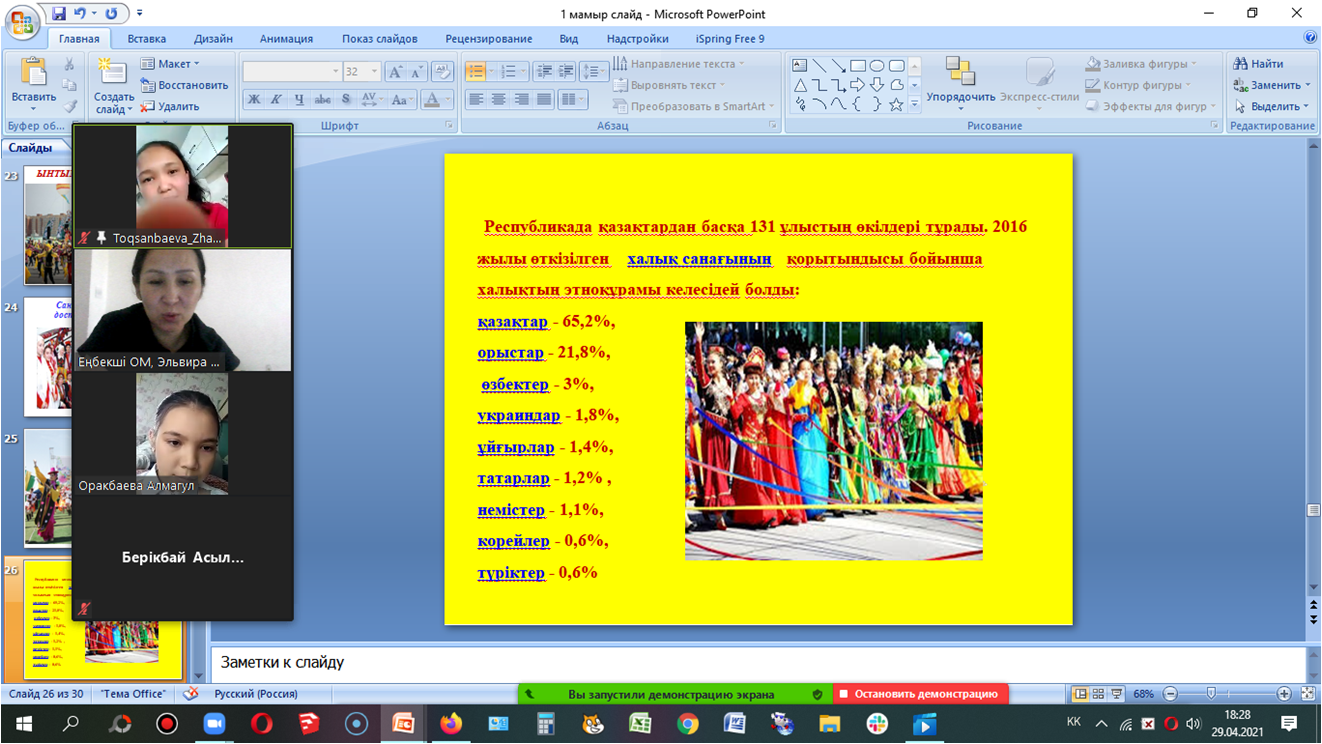Select slide 24 thumbnail in the slides panel
The image size is (1322, 744).
pyautogui.click(x=48, y=355)
